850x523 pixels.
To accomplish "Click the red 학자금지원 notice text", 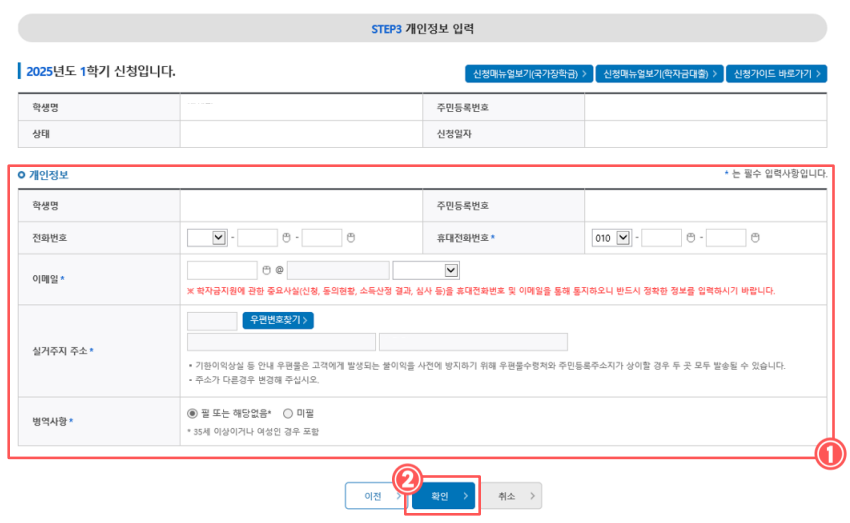I will 481,291.
